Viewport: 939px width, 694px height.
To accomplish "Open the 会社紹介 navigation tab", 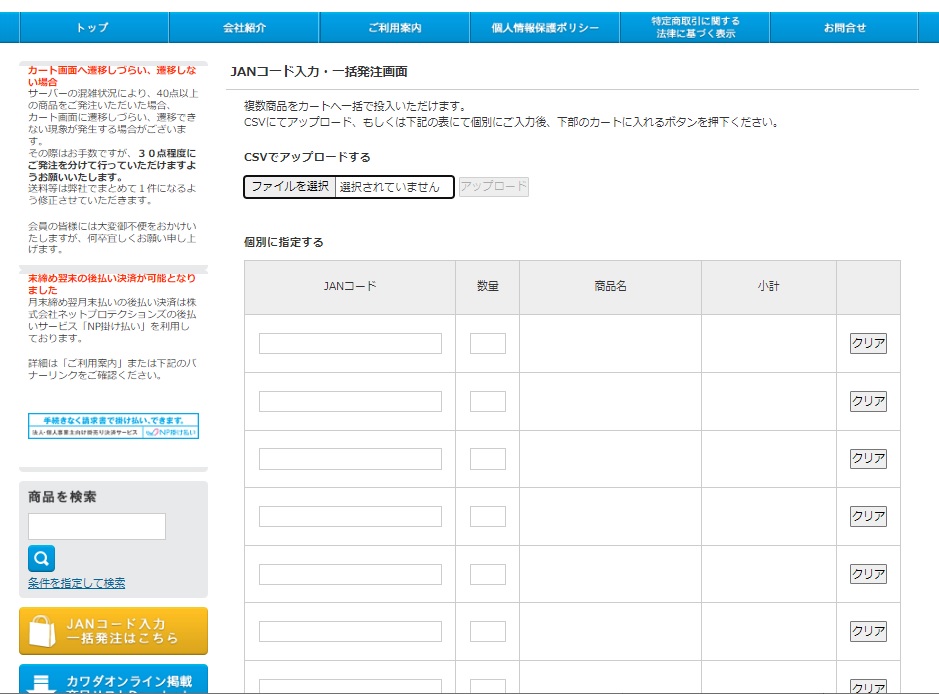I will click(x=244, y=28).
